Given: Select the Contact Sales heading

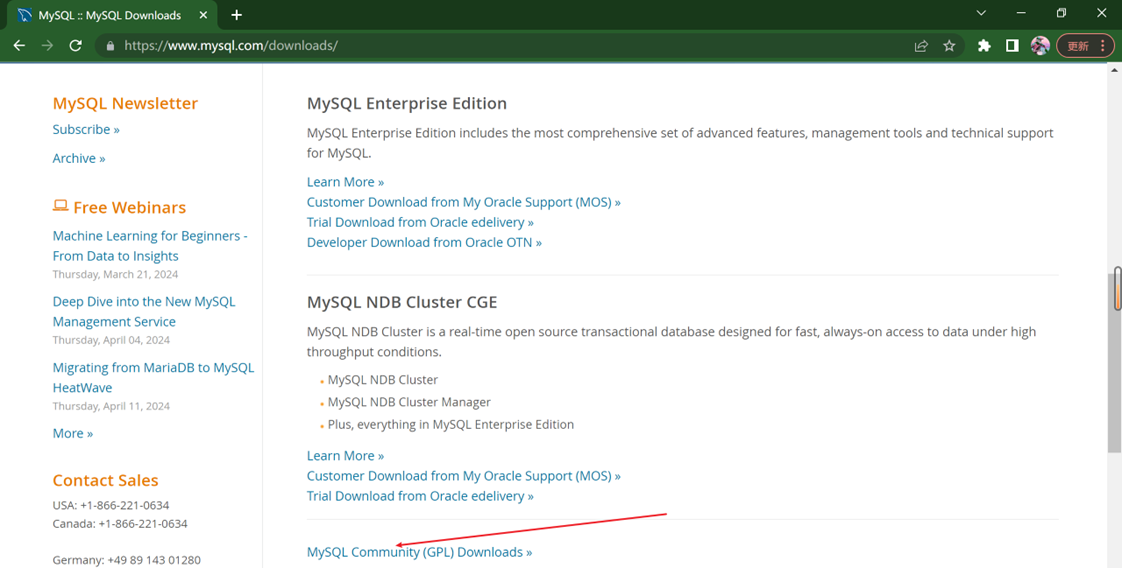Looking at the screenshot, I should pos(105,480).
